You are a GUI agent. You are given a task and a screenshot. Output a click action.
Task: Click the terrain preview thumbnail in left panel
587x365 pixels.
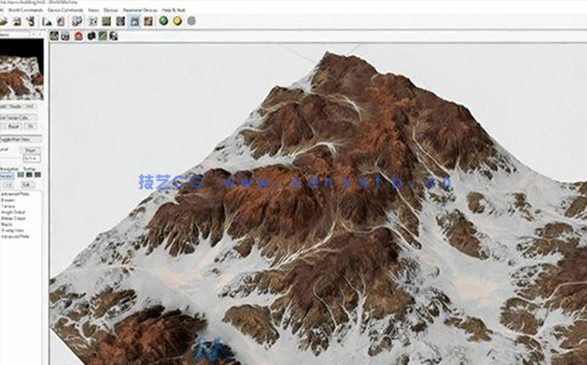point(21,69)
